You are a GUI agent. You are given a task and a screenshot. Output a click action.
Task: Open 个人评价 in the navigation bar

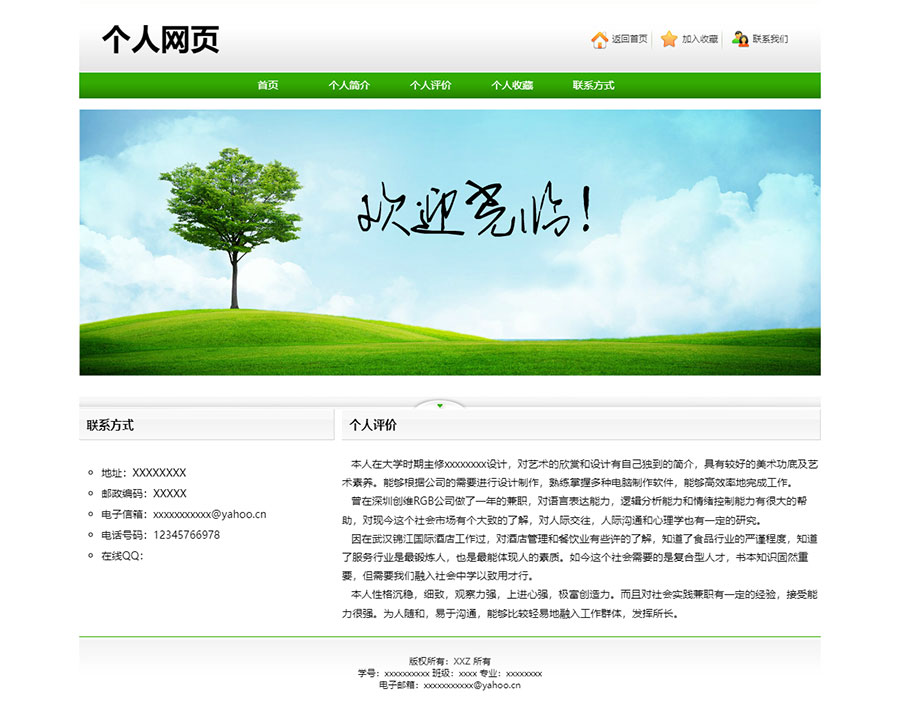click(x=430, y=86)
